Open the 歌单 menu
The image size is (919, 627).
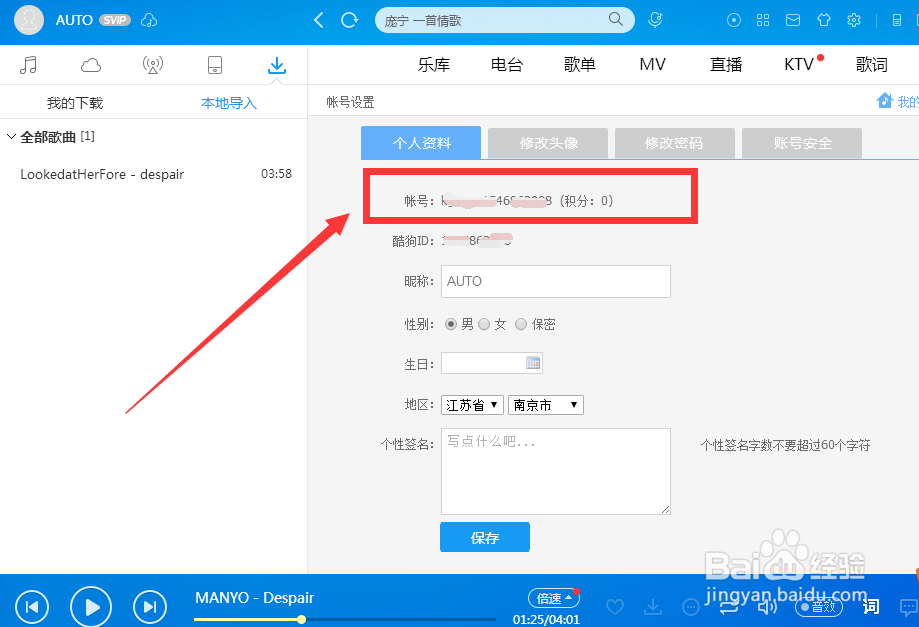coord(580,64)
